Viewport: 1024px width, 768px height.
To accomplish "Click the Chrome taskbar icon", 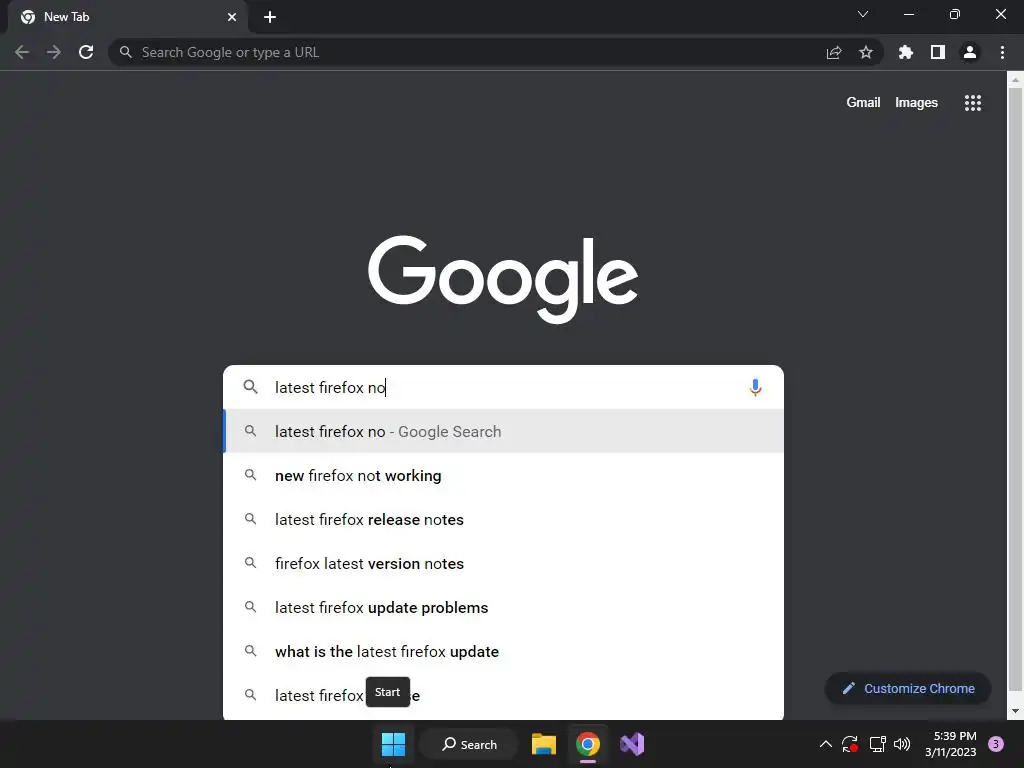I will tap(588, 744).
